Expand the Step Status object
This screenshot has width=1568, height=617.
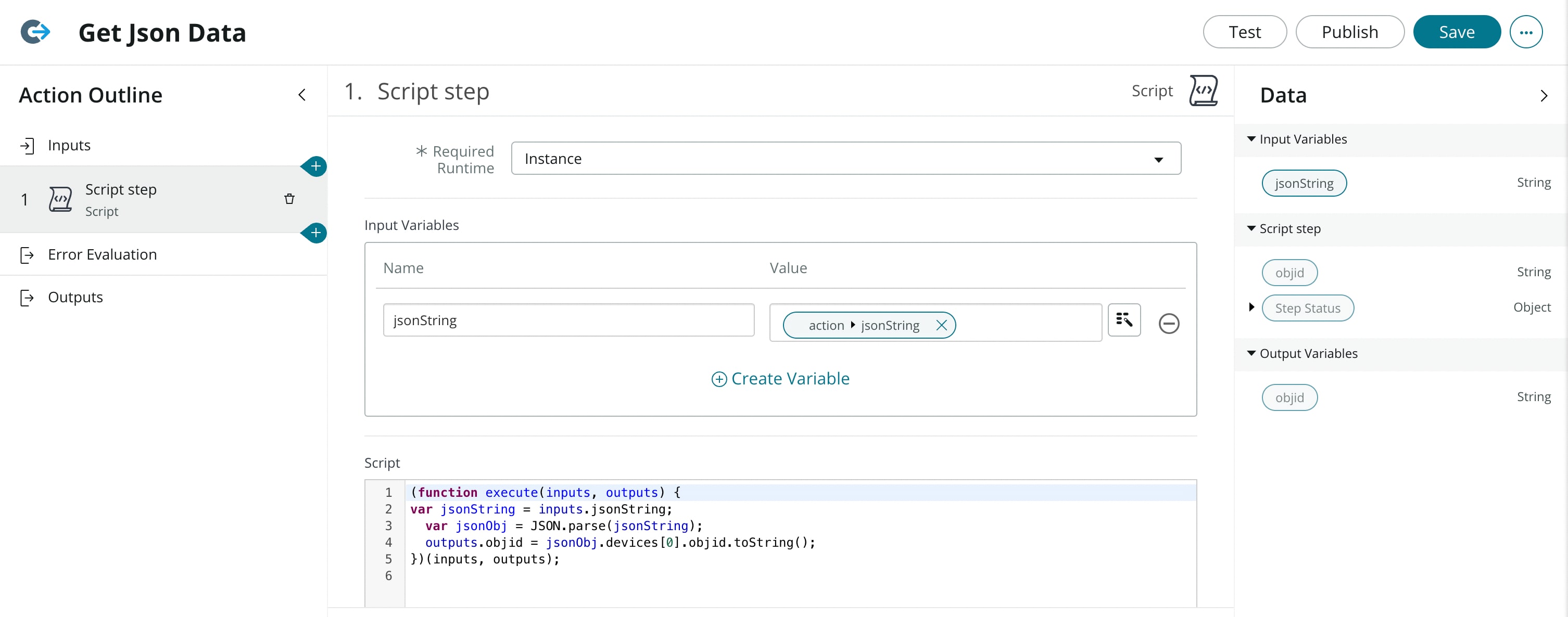1251,307
